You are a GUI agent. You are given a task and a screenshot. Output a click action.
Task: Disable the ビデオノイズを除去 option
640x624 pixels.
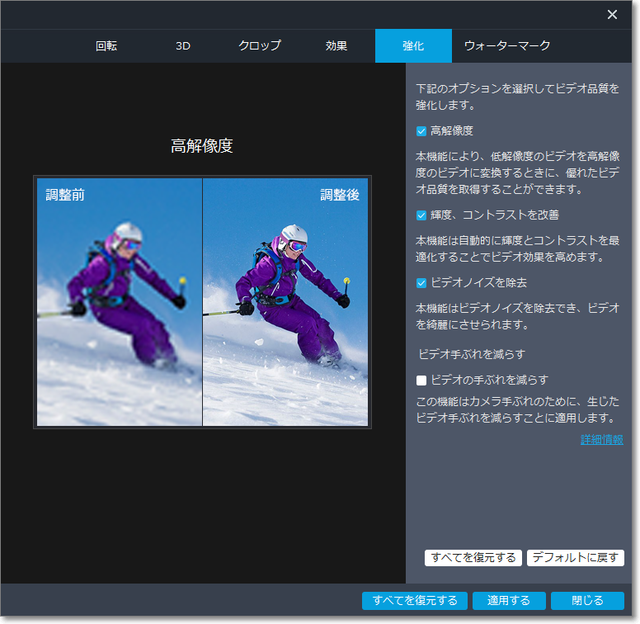click(422, 283)
